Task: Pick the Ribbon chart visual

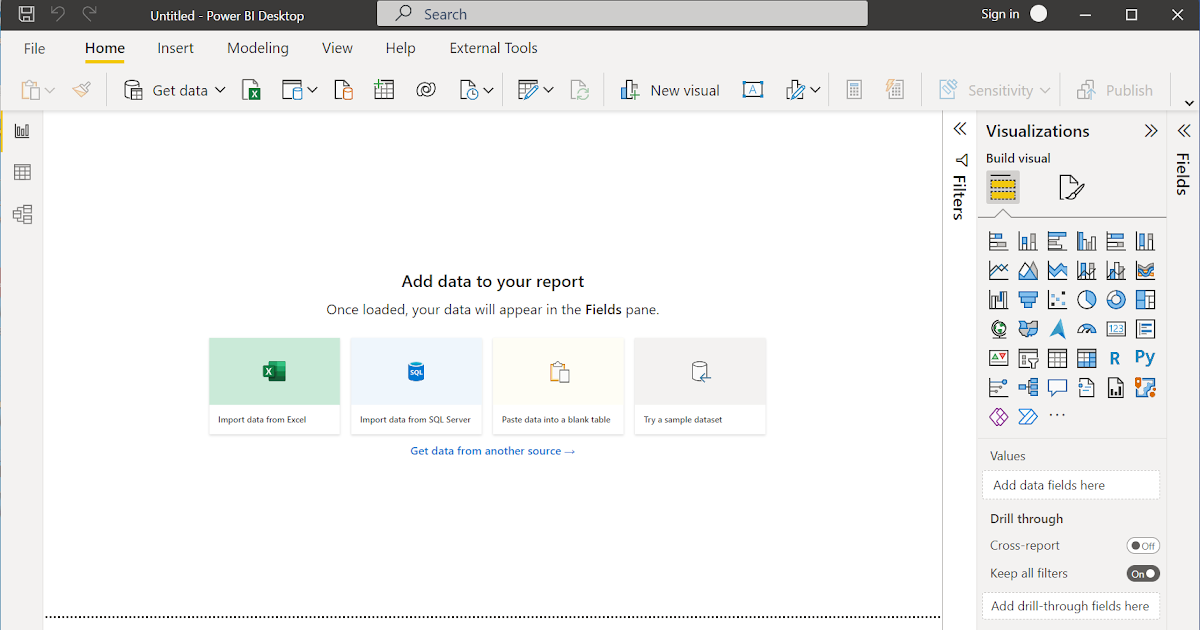Action: pos(1145,271)
